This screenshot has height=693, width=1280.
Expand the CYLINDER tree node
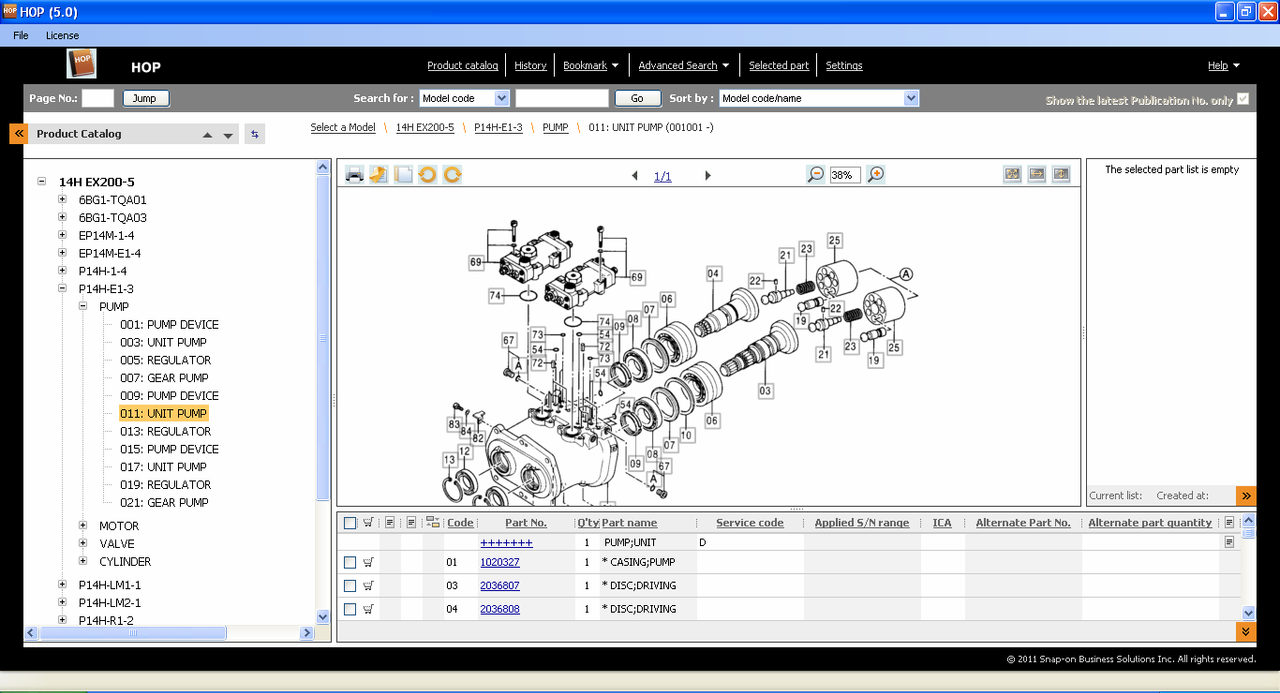83,561
